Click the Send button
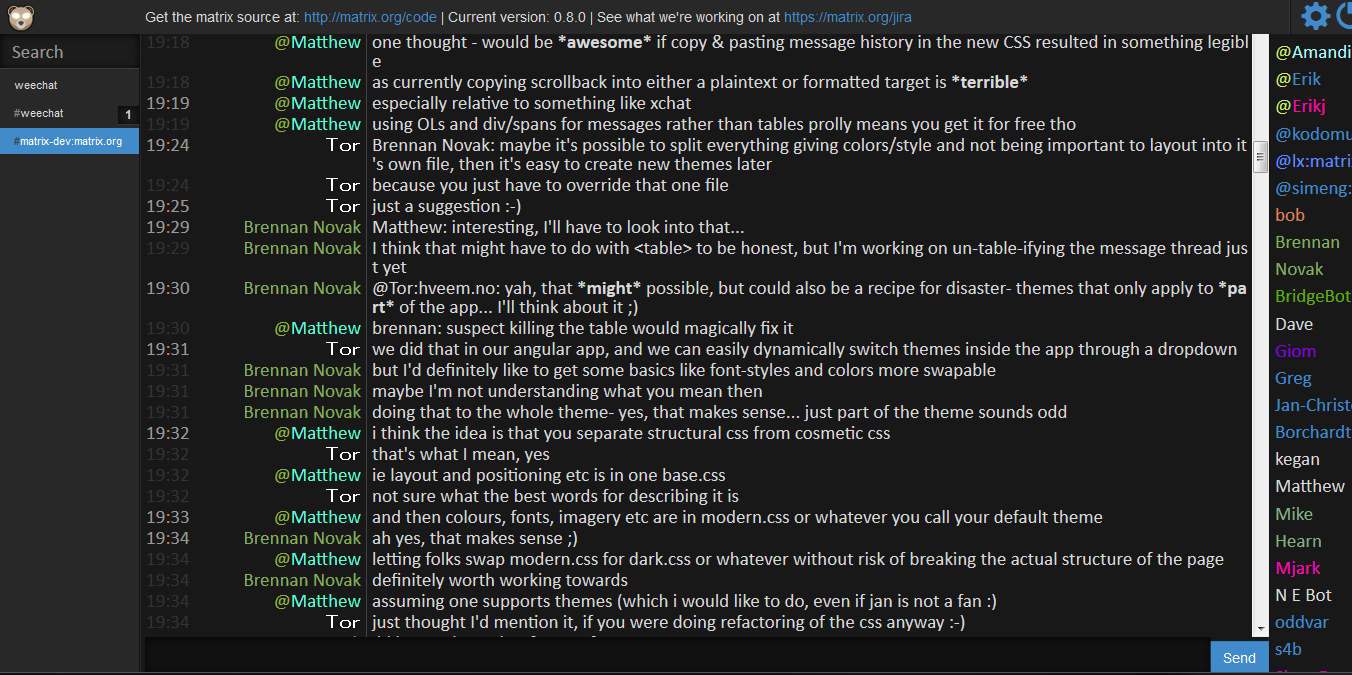Viewport: 1352px width, 675px height. coord(1239,657)
